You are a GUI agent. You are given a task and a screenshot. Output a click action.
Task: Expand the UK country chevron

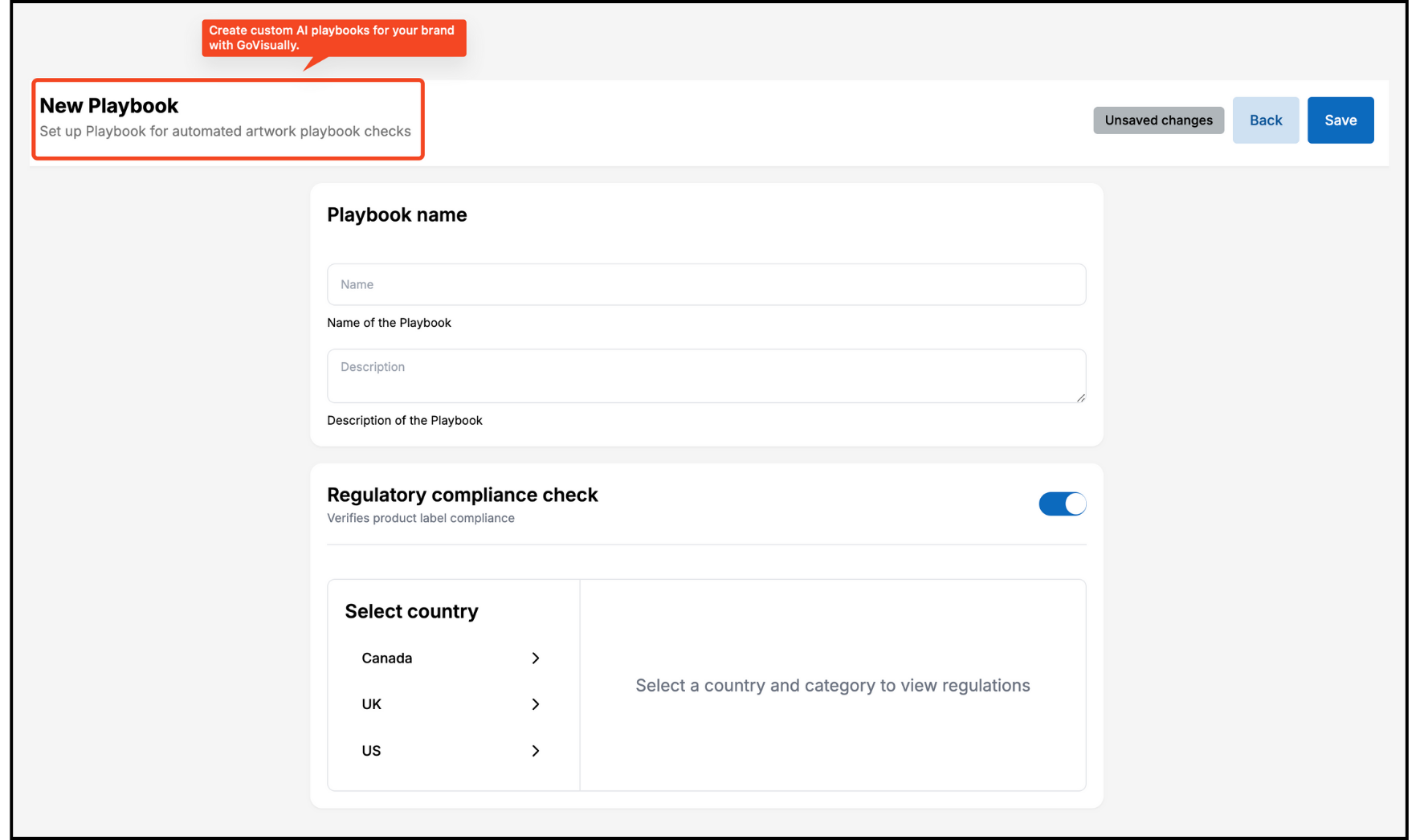[535, 704]
